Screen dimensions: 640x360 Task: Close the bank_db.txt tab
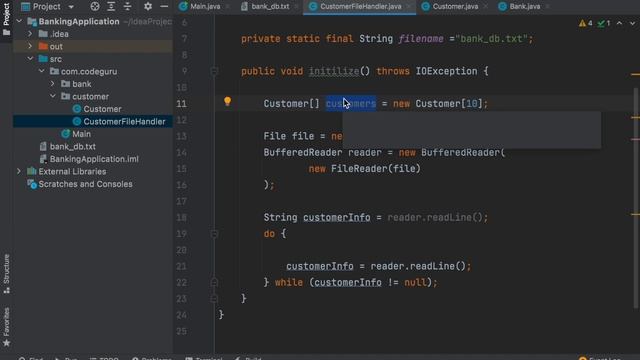(x=296, y=7)
